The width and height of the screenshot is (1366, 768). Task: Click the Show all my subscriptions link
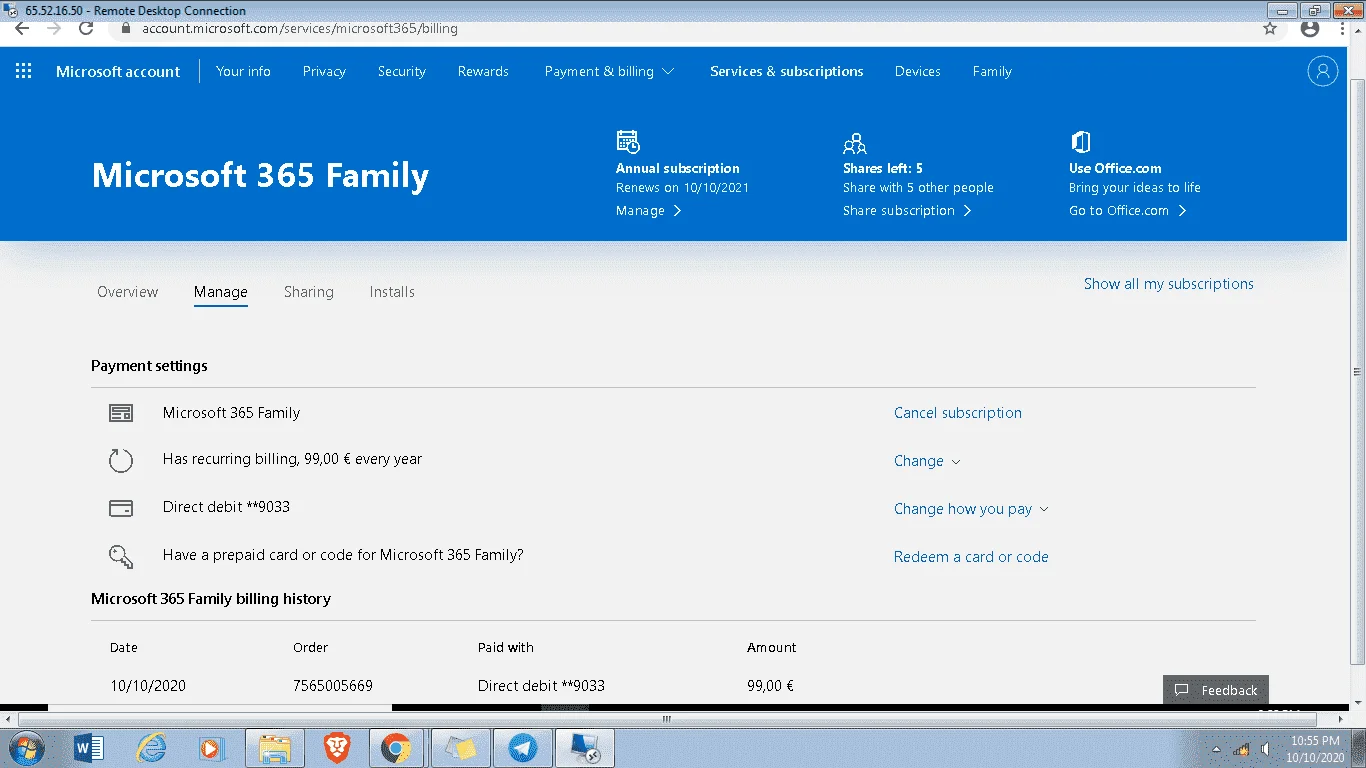(x=1169, y=284)
